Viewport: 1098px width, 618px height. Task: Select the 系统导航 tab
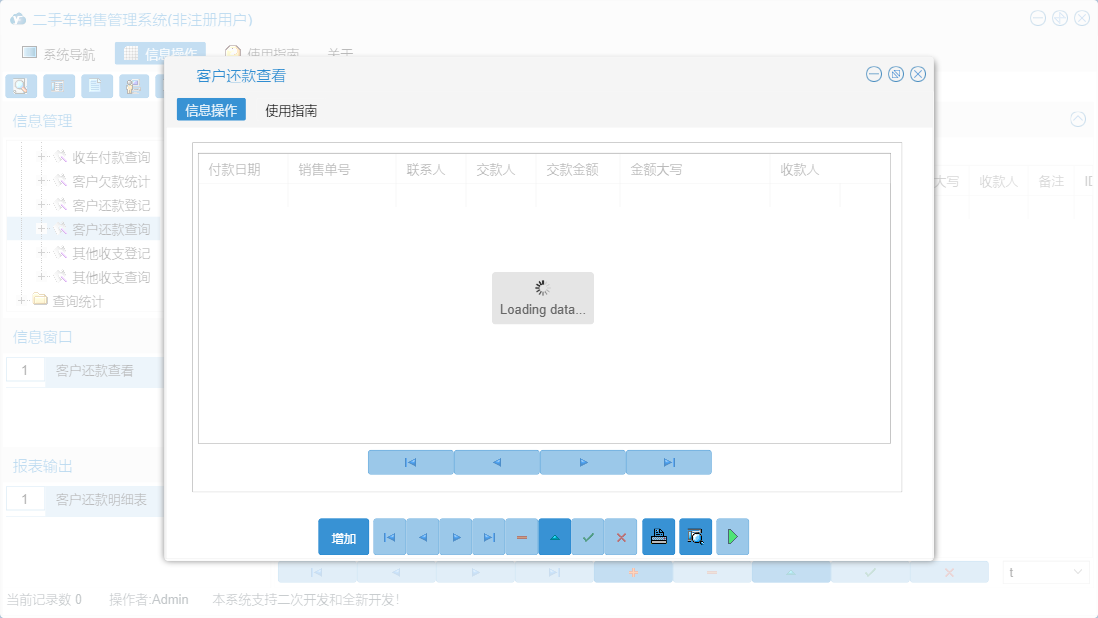point(61,53)
